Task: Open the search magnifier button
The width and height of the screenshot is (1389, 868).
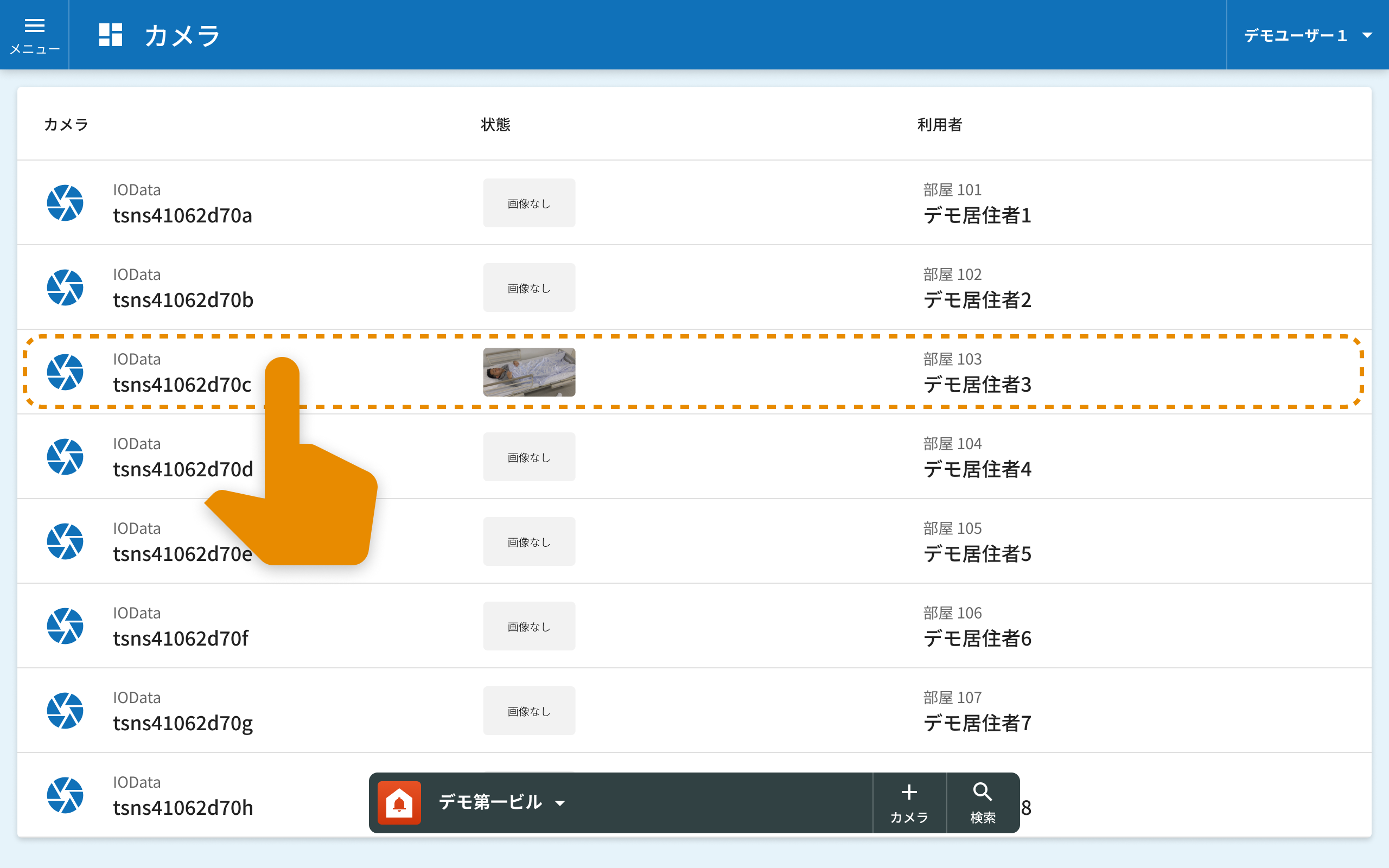Action: click(x=983, y=802)
